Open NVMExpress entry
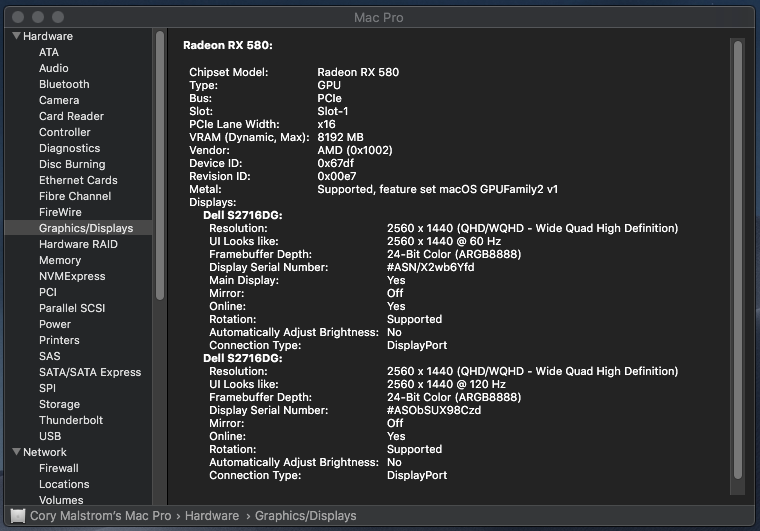The width and height of the screenshot is (760, 531). (x=72, y=276)
